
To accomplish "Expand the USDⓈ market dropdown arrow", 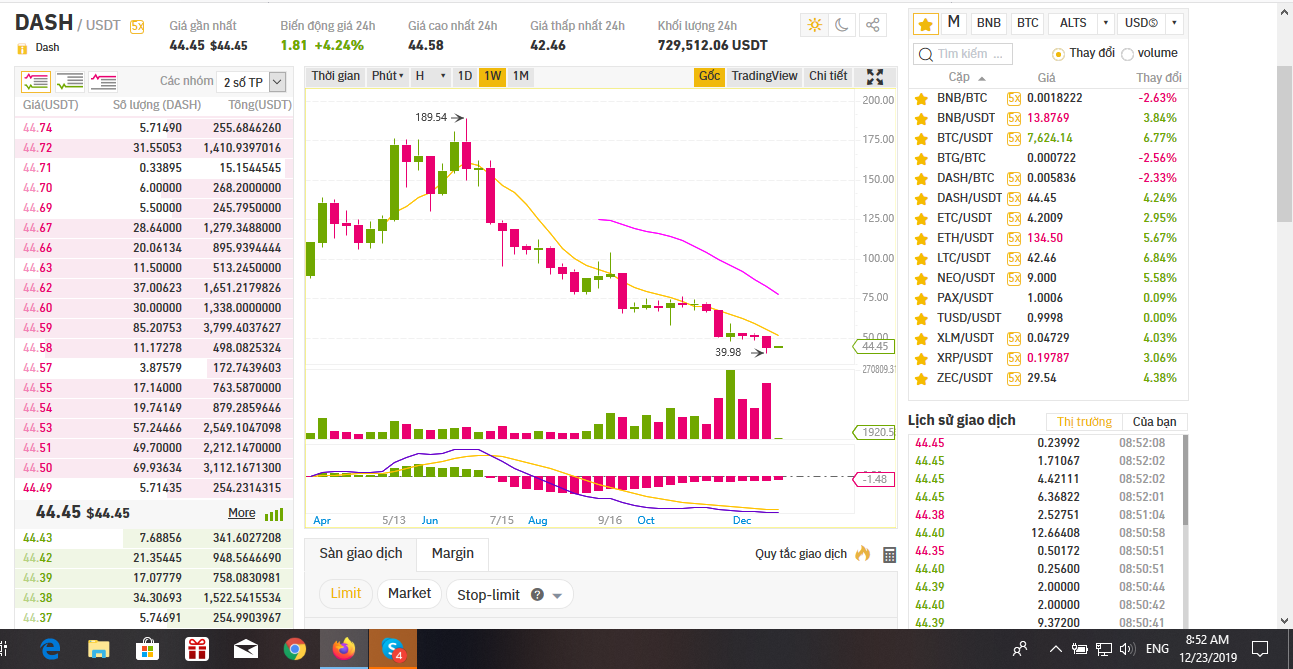I will tap(1174, 23).
